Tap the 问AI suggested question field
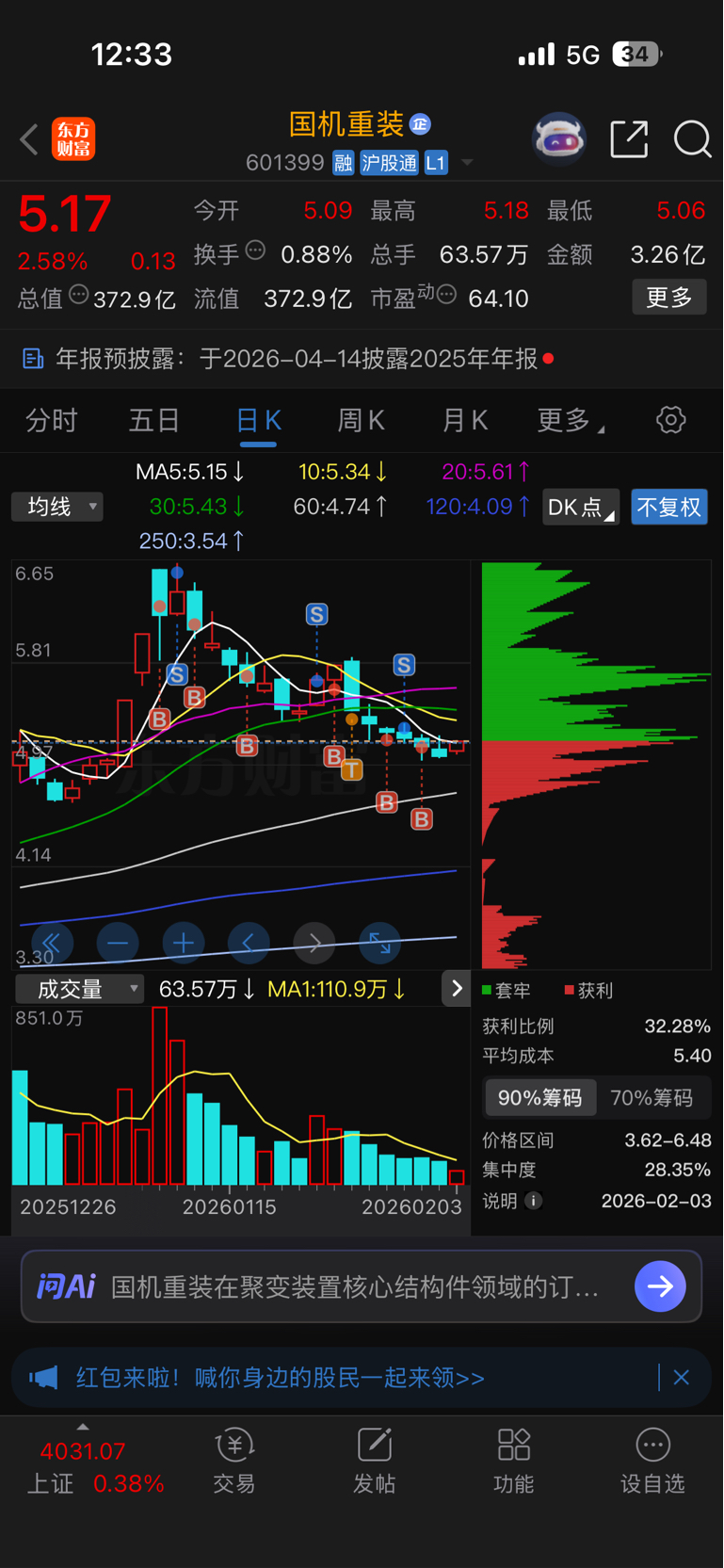The height and width of the screenshot is (1568, 724). point(355,1286)
